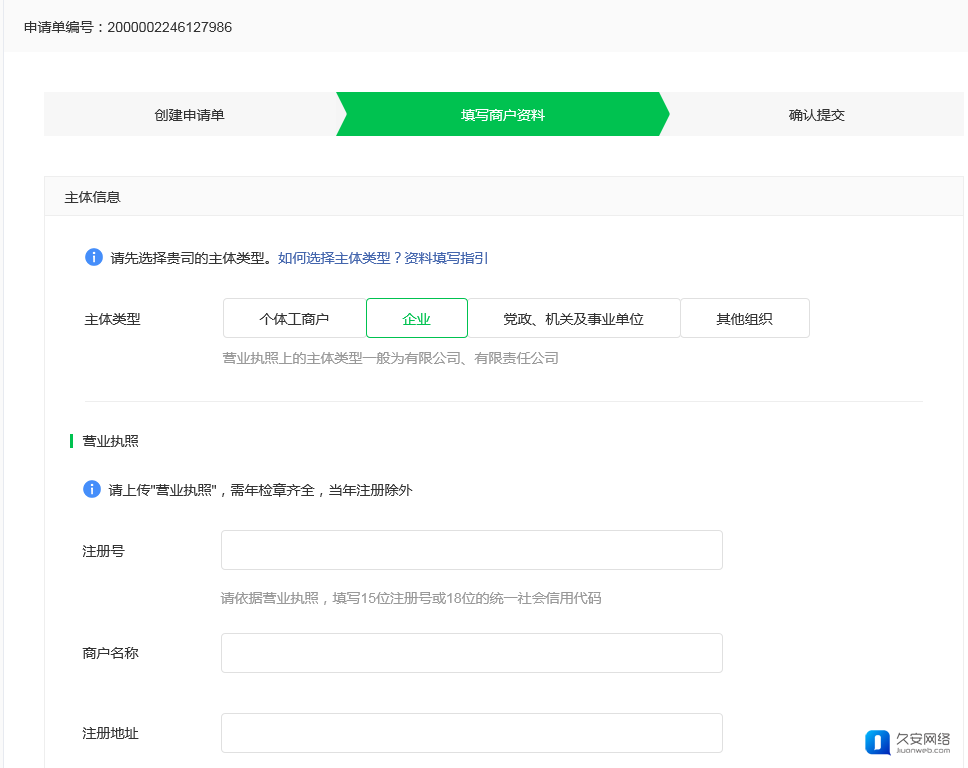Jump to the 确认提交 step

point(816,115)
